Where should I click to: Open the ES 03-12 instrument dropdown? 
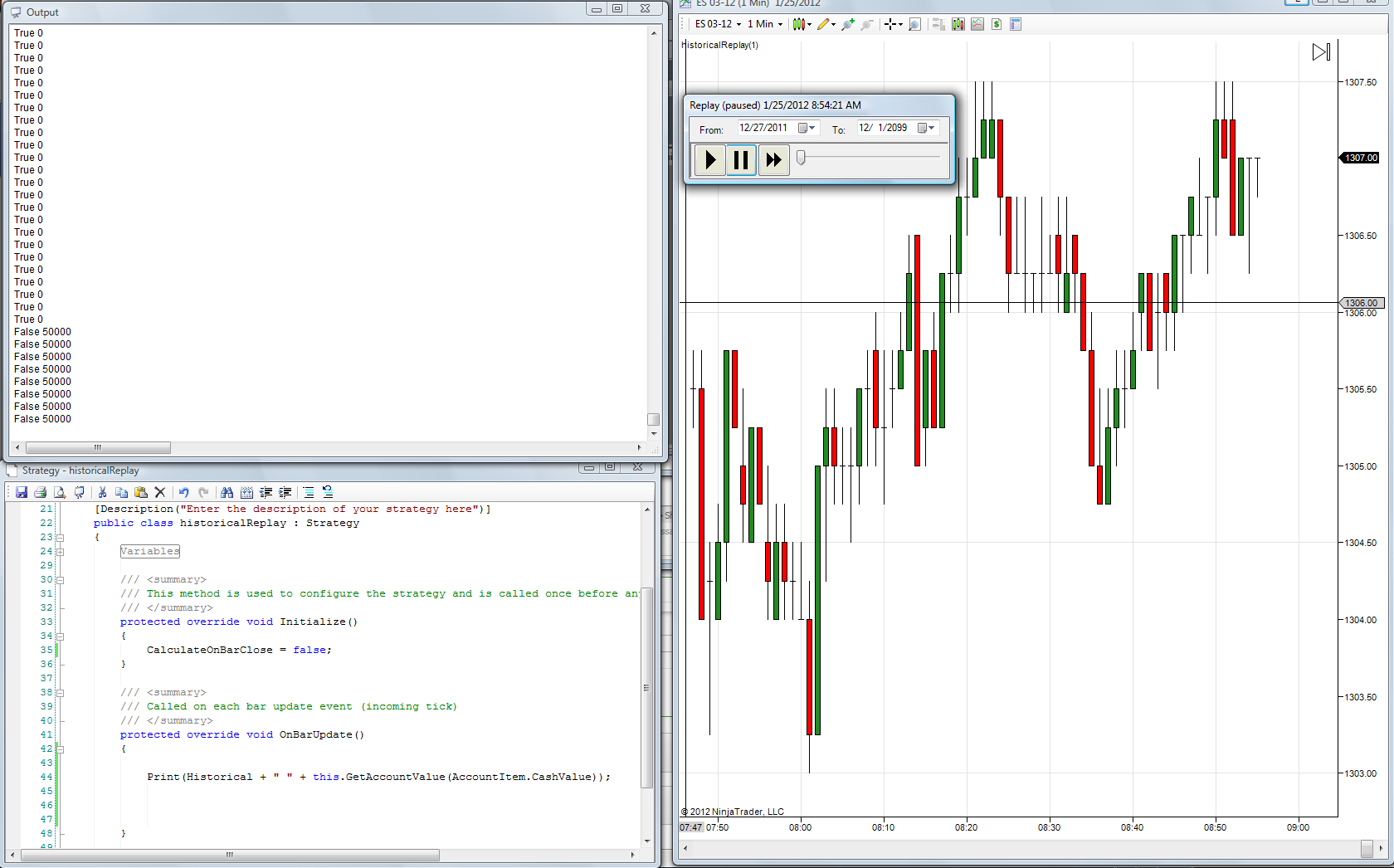(719, 24)
